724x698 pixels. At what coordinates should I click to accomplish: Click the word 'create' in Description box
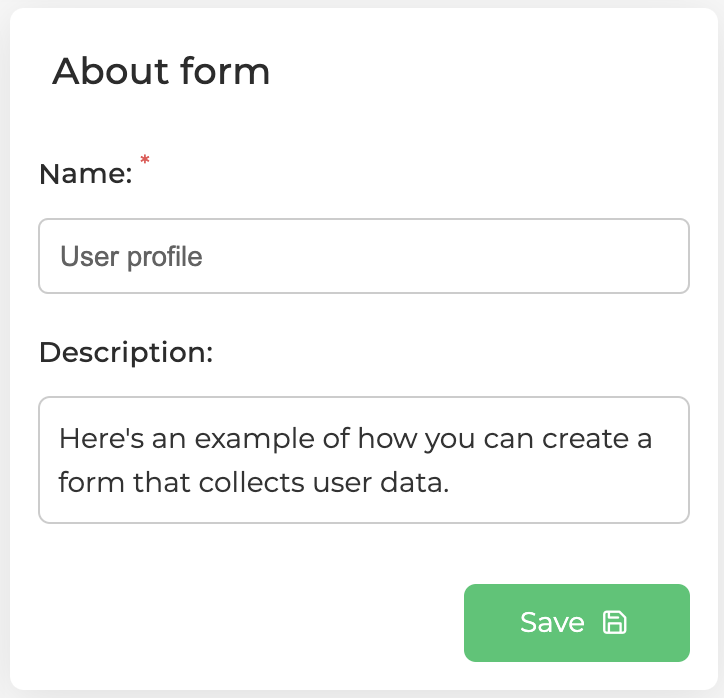585,439
